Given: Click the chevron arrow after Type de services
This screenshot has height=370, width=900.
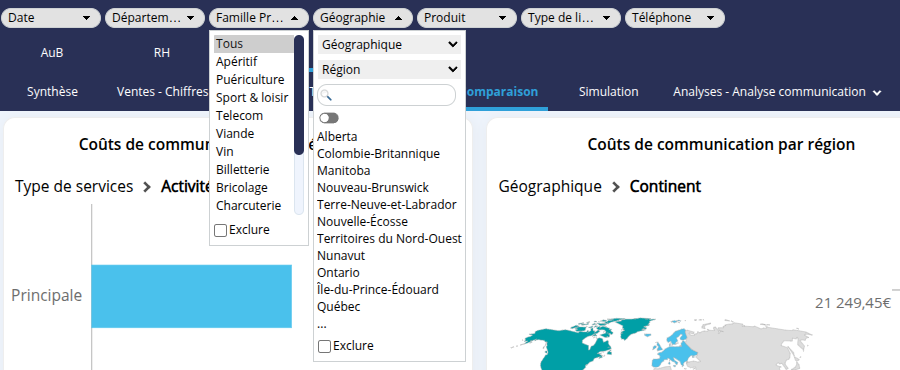Looking at the screenshot, I should [x=147, y=186].
